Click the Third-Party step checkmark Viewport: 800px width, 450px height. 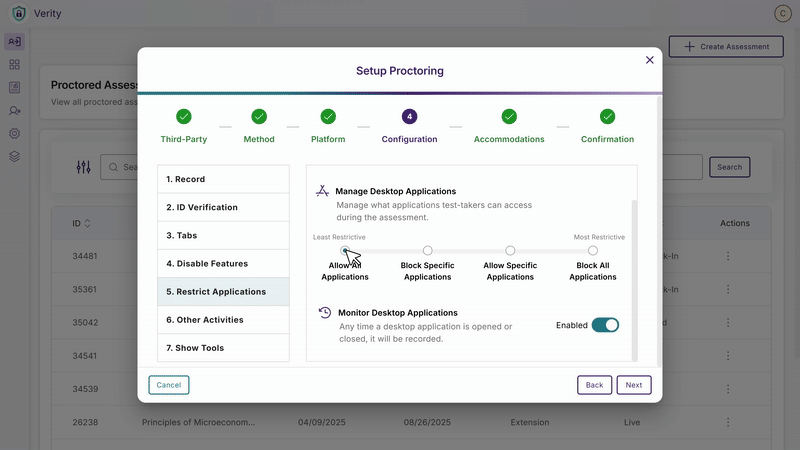coord(184,116)
